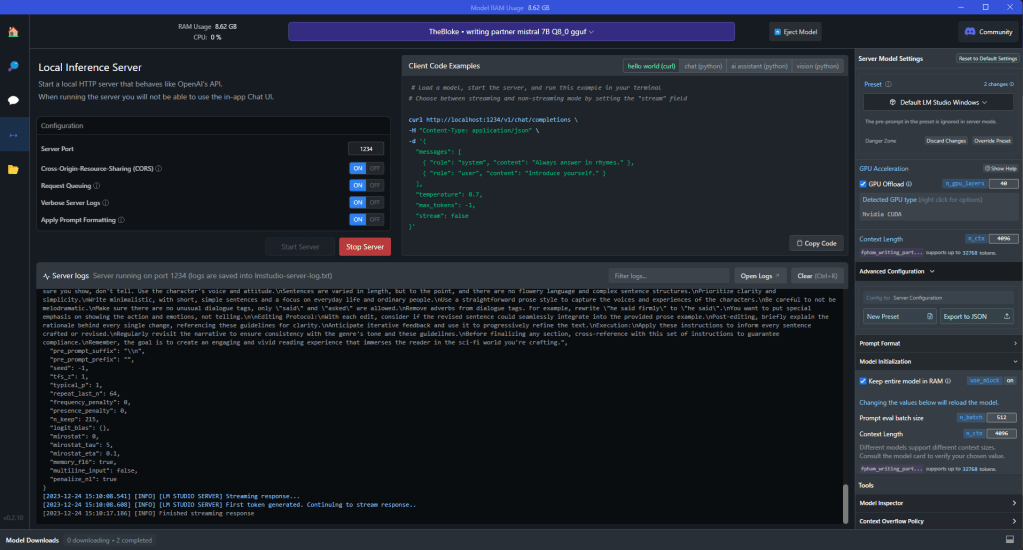1023x550 pixels.
Task: Uncheck Keep entire model in RAM
Action: click(864, 381)
